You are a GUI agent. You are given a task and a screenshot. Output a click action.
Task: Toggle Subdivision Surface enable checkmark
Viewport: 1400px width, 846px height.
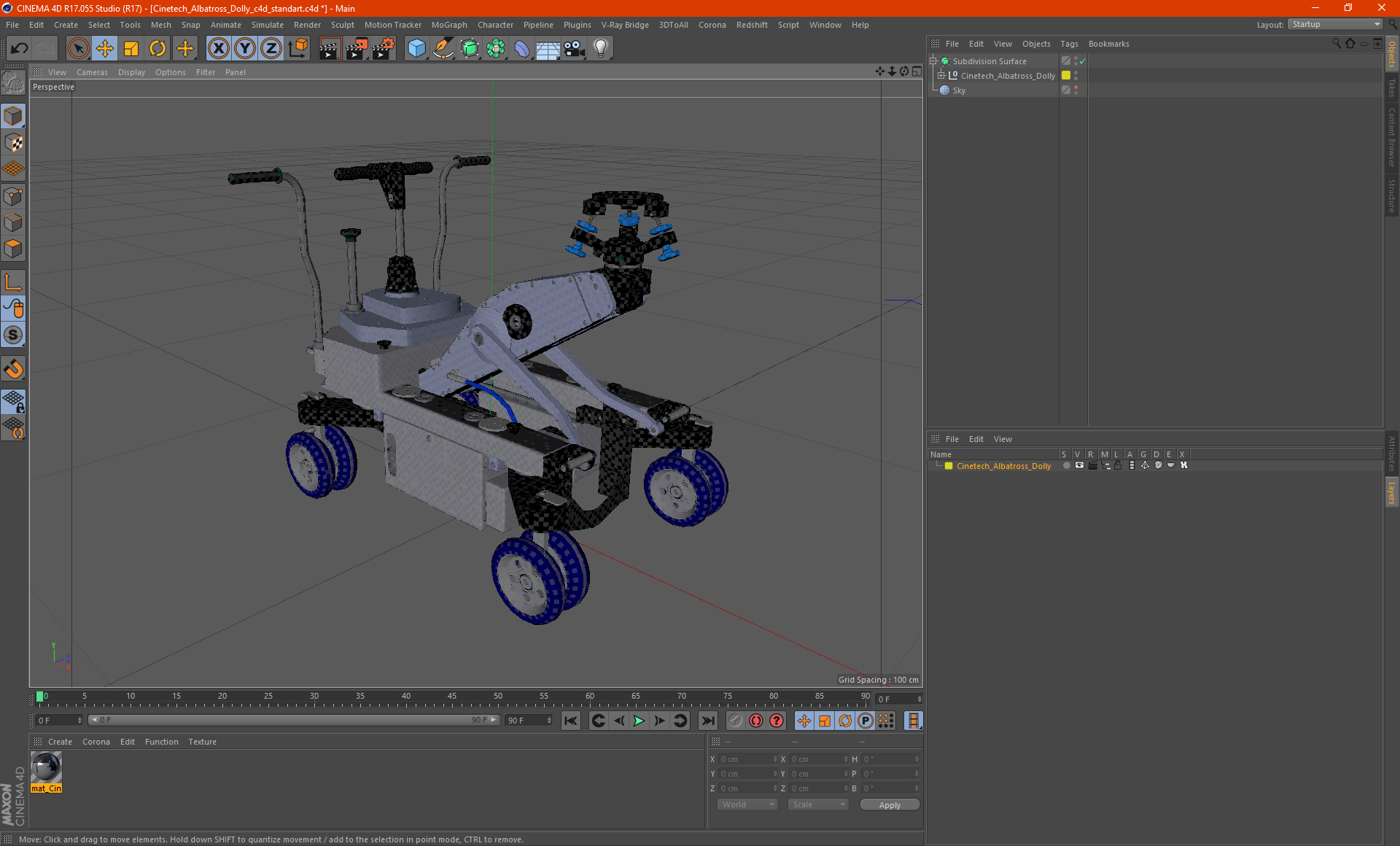pyautogui.click(x=1083, y=61)
